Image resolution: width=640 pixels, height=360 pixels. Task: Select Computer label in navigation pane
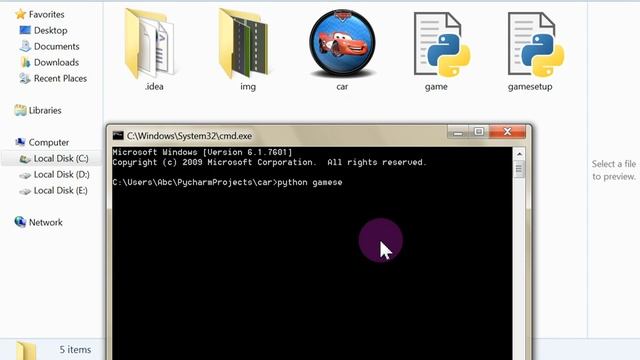(x=49, y=142)
